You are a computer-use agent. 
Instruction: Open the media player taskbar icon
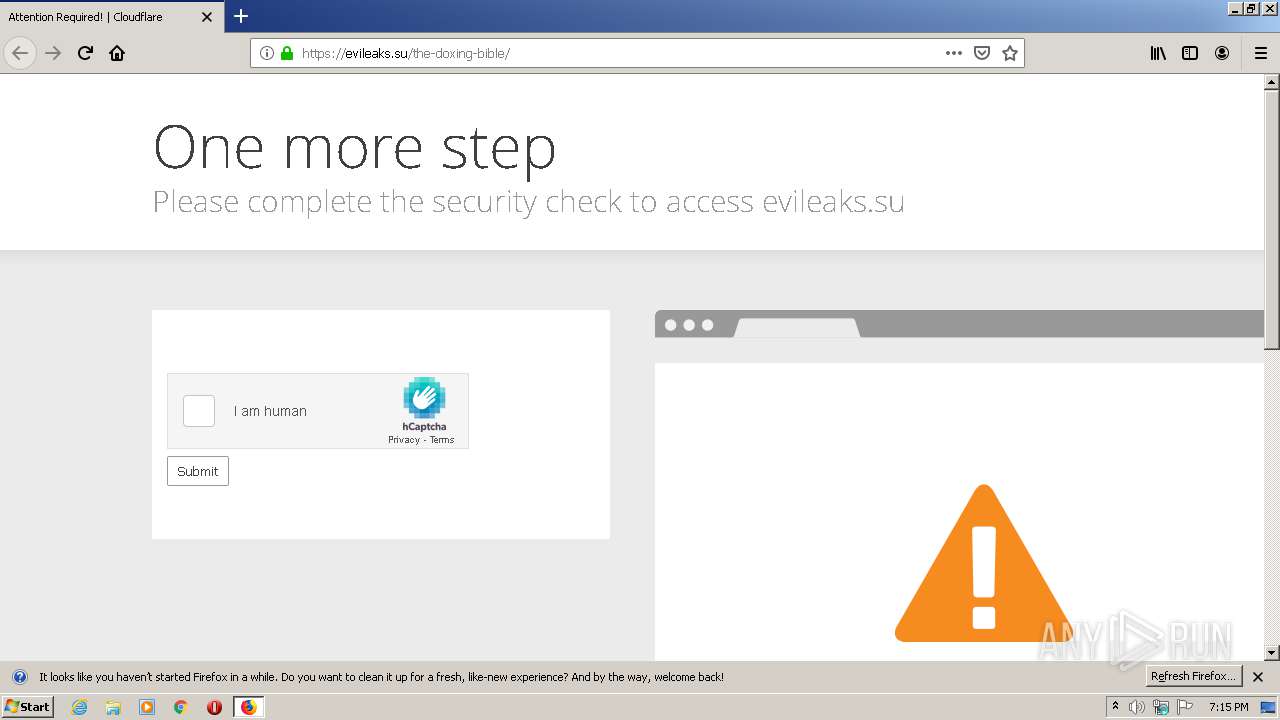pos(147,707)
